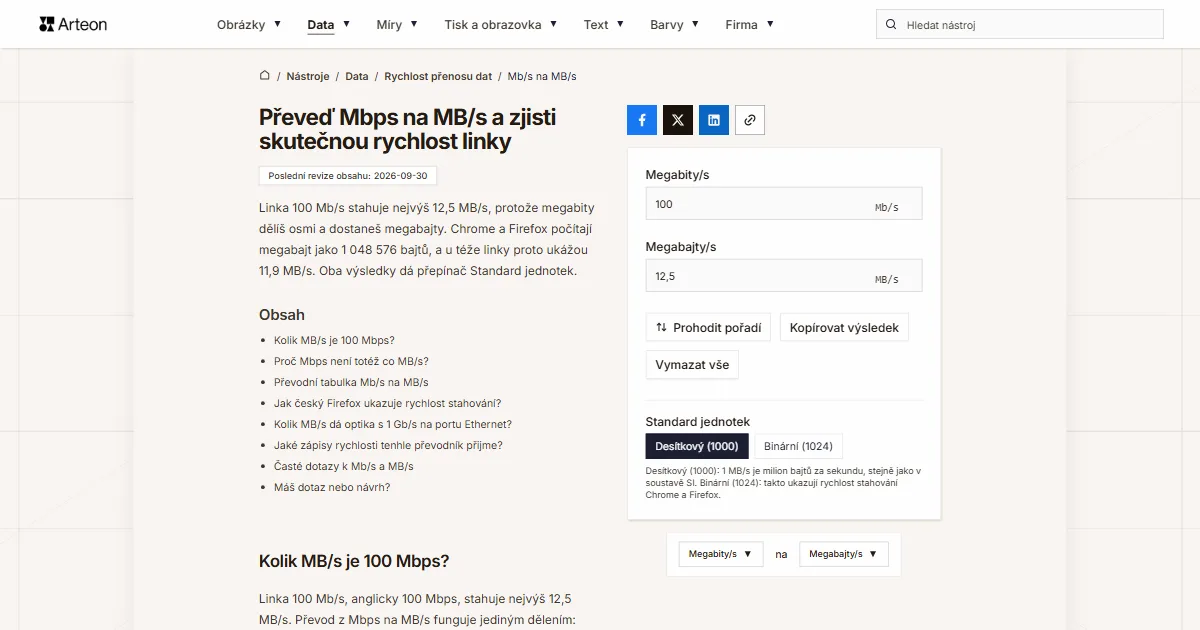Share page on LinkedIn
This screenshot has width=1200, height=630.
[714, 120]
